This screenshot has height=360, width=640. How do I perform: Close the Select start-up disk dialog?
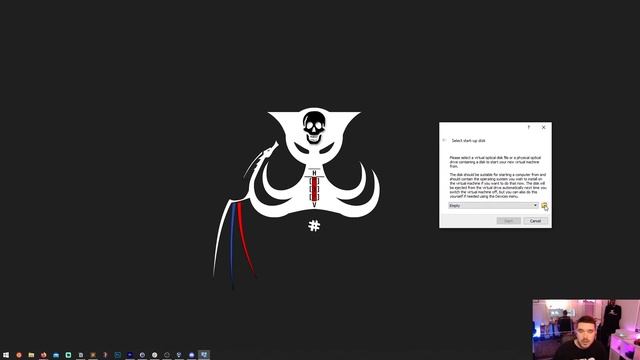point(544,127)
